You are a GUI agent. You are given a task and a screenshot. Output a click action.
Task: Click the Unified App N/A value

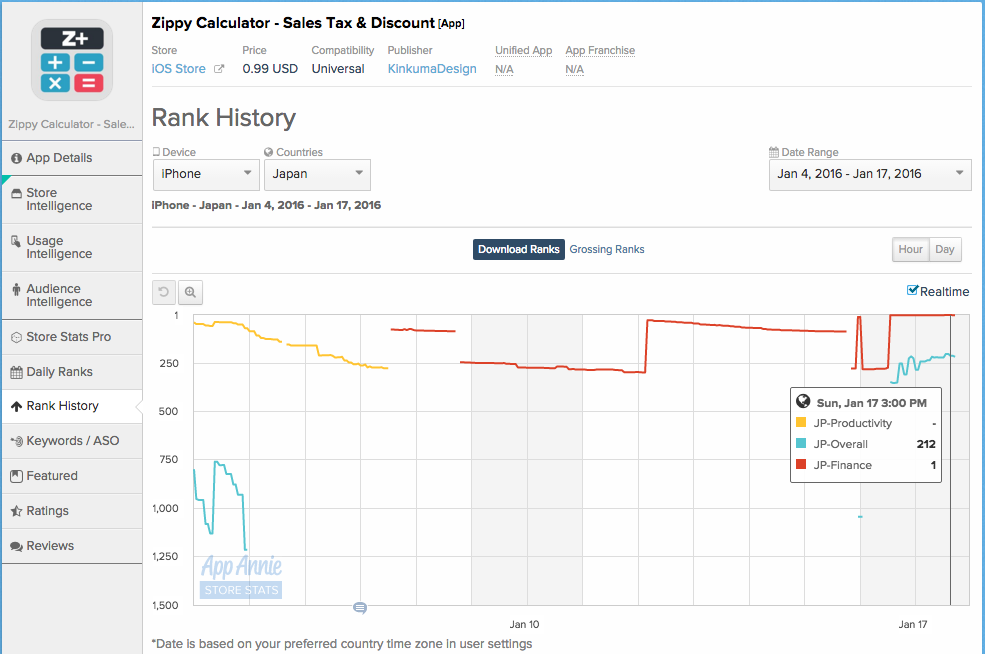[504, 69]
